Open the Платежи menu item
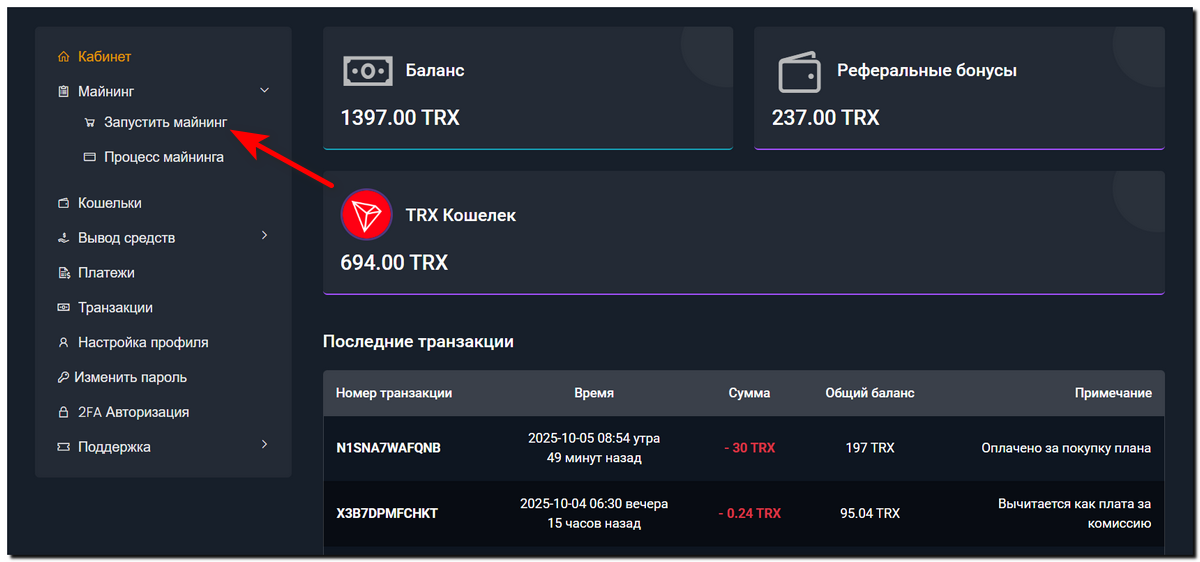 pos(106,272)
